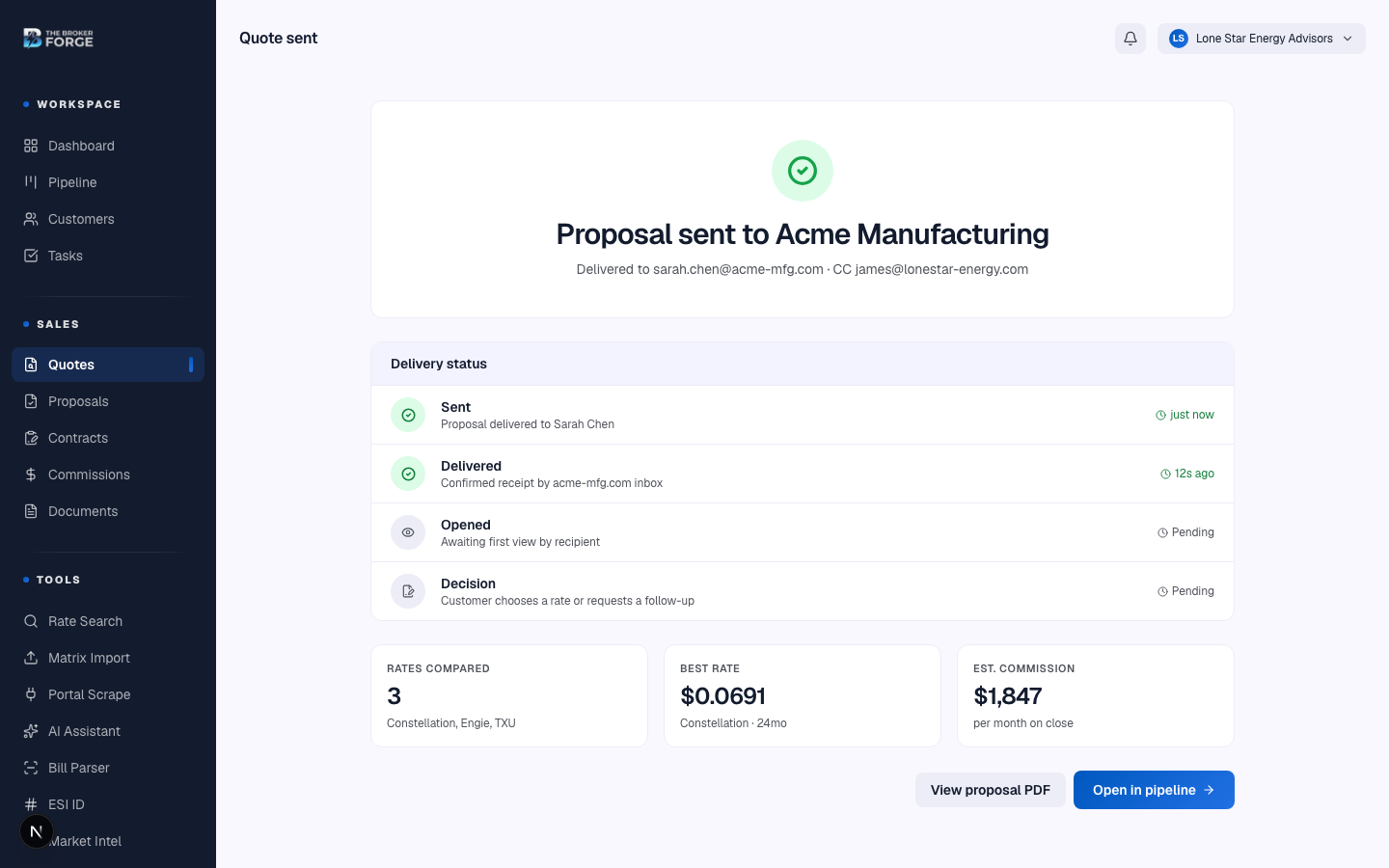Image resolution: width=1389 pixels, height=868 pixels.
Task: Click the Rate Search magnifier icon
Action: click(31, 621)
